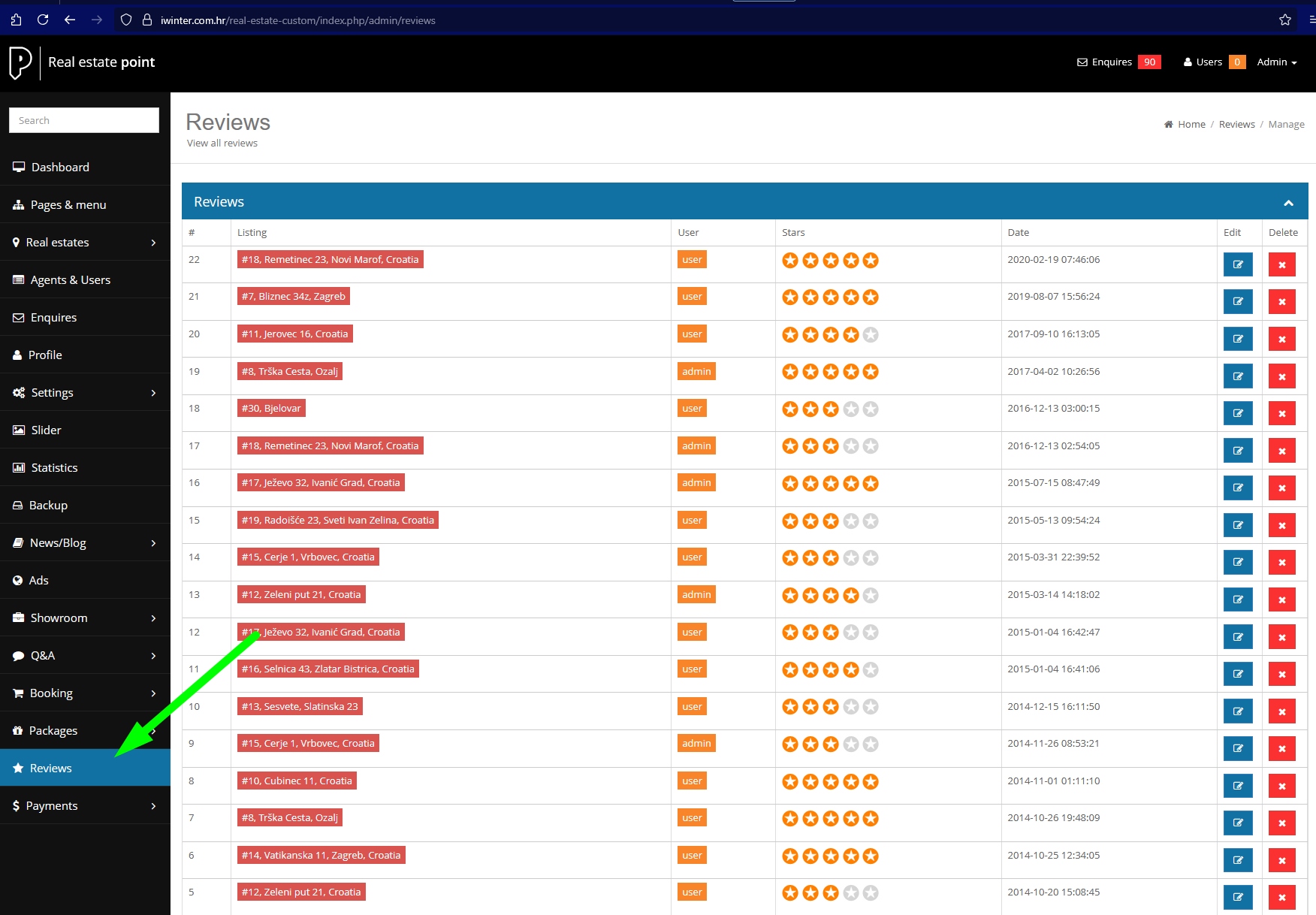Screen dimensions: 1316x915
Task: Expand the Real estates sidebar submenu
Action: click(x=153, y=243)
